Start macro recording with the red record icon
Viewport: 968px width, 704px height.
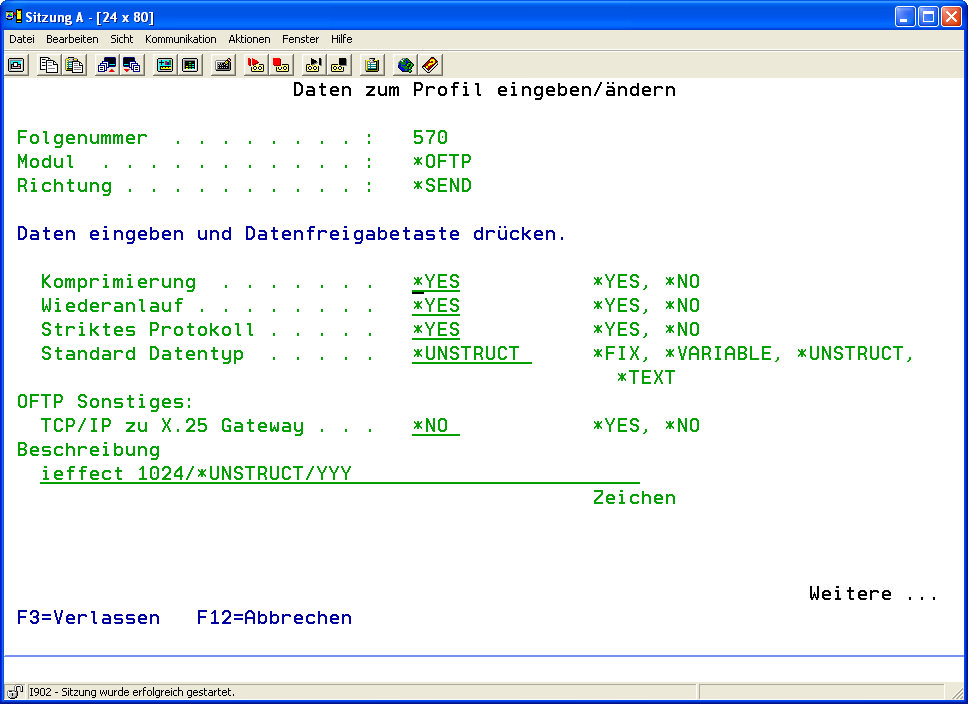click(x=256, y=65)
